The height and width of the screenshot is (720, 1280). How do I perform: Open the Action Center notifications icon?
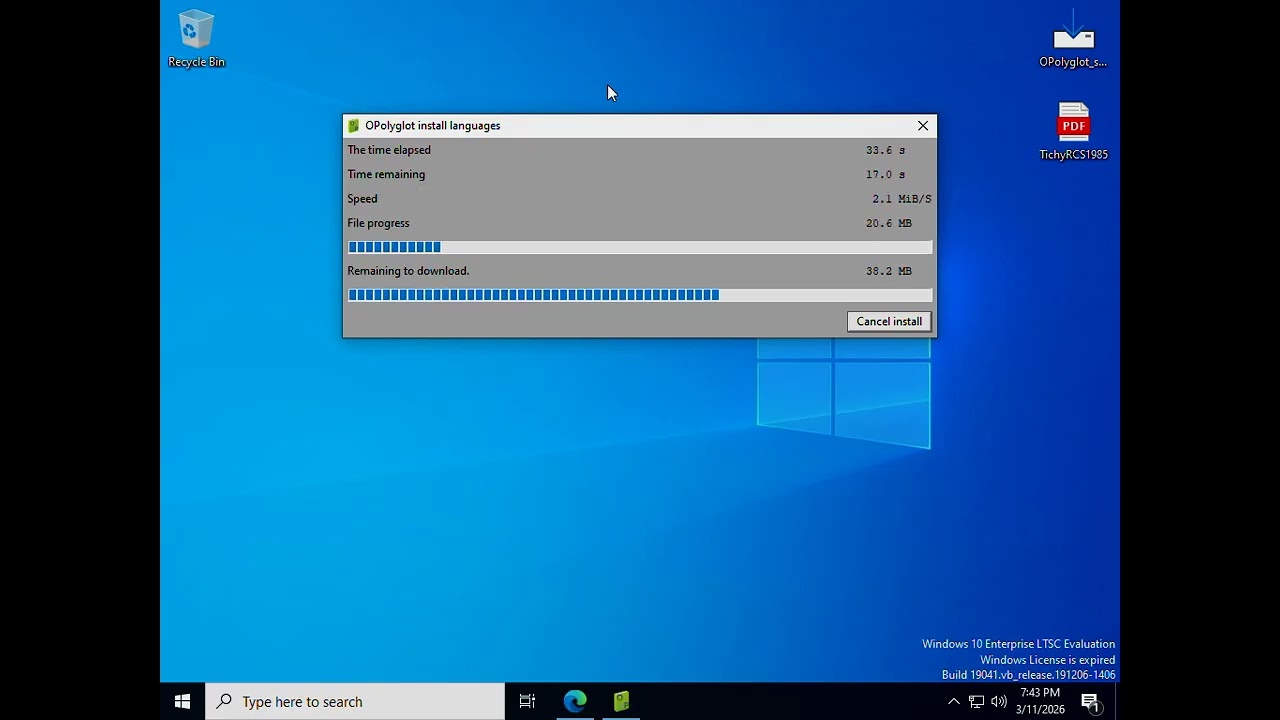(1091, 702)
